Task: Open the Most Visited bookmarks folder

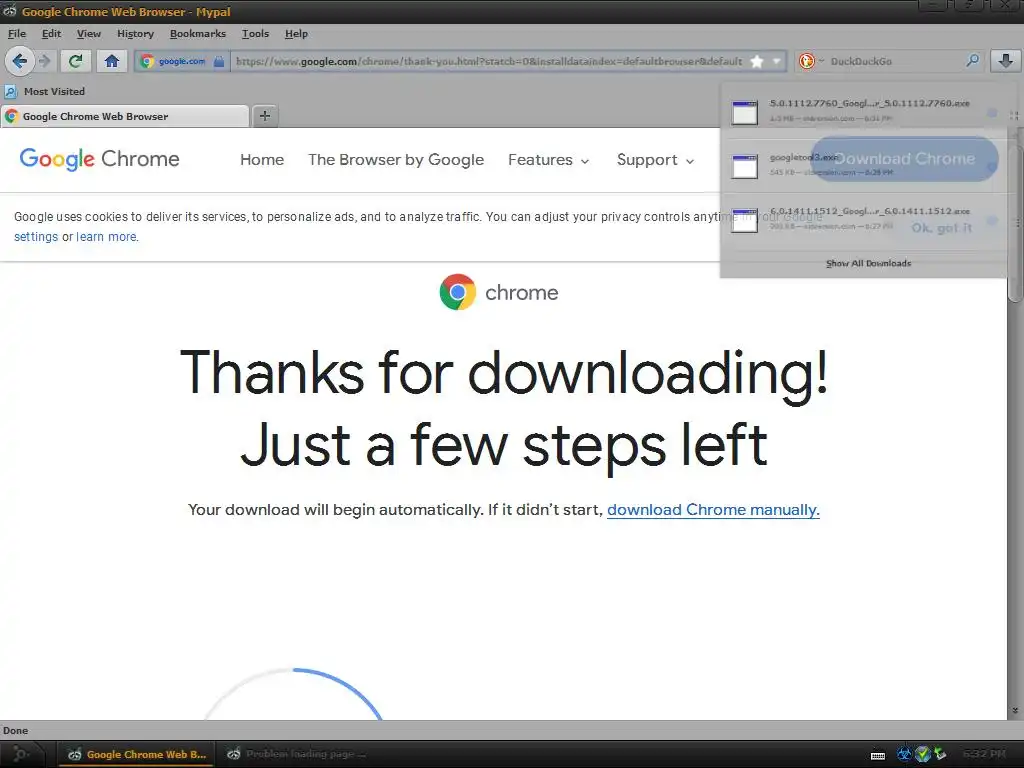Action: tap(44, 91)
